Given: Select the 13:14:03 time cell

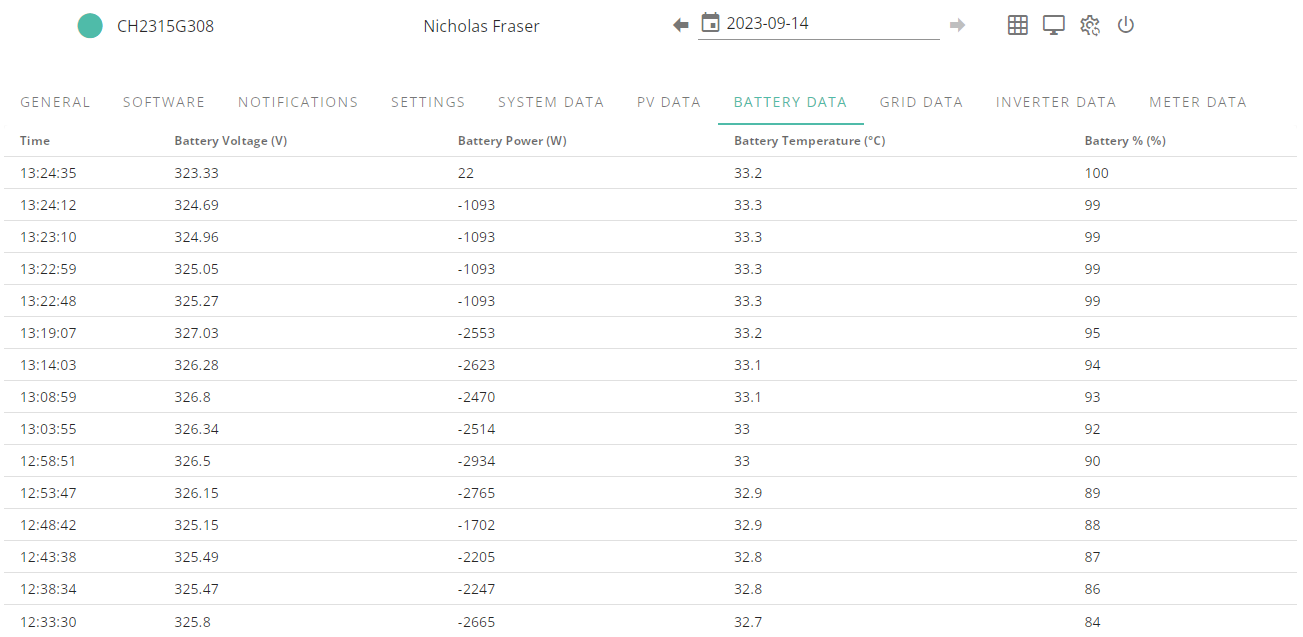Looking at the screenshot, I should pos(48,365).
